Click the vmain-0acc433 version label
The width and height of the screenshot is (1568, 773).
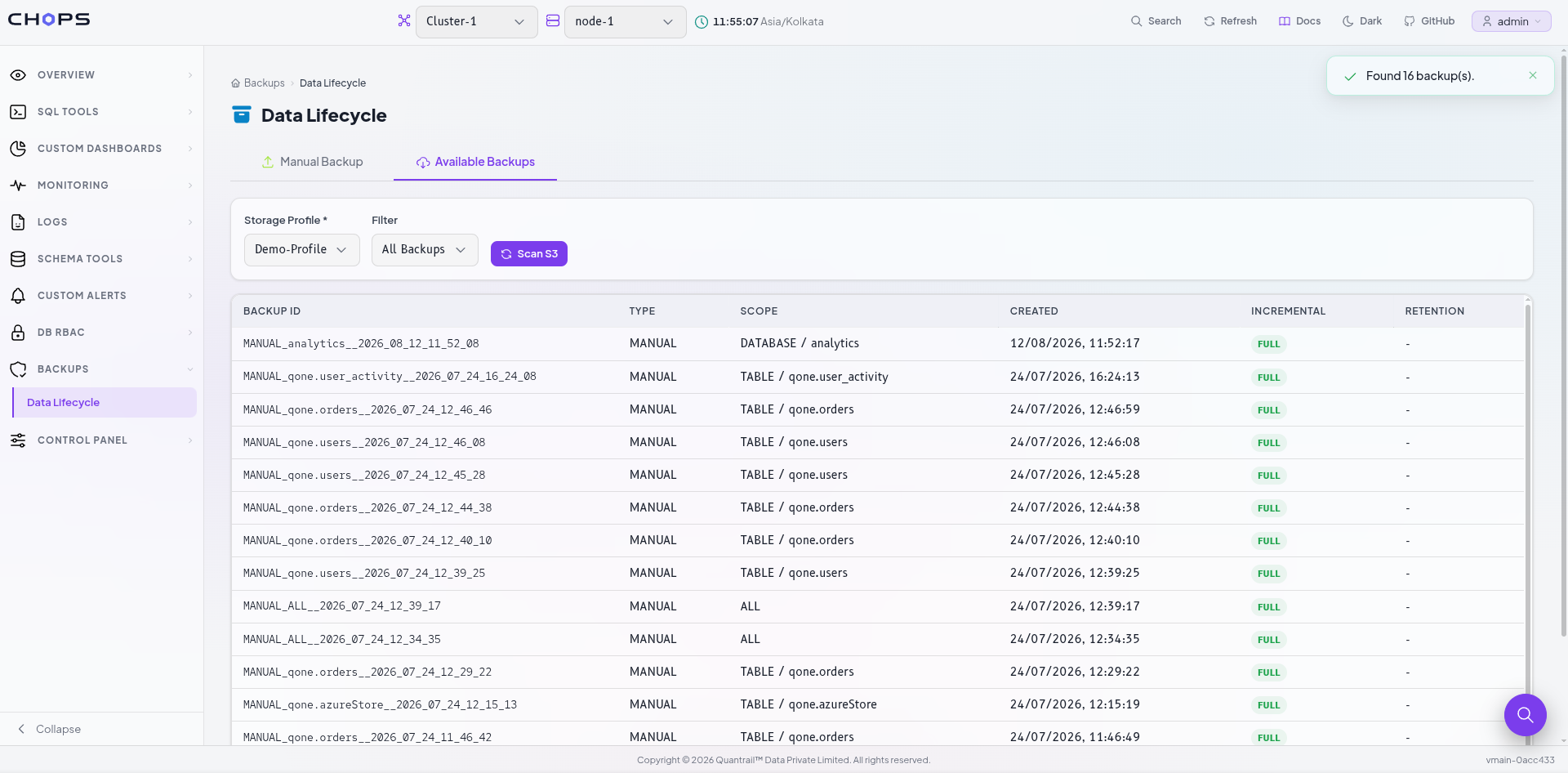(x=1520, y=760)
